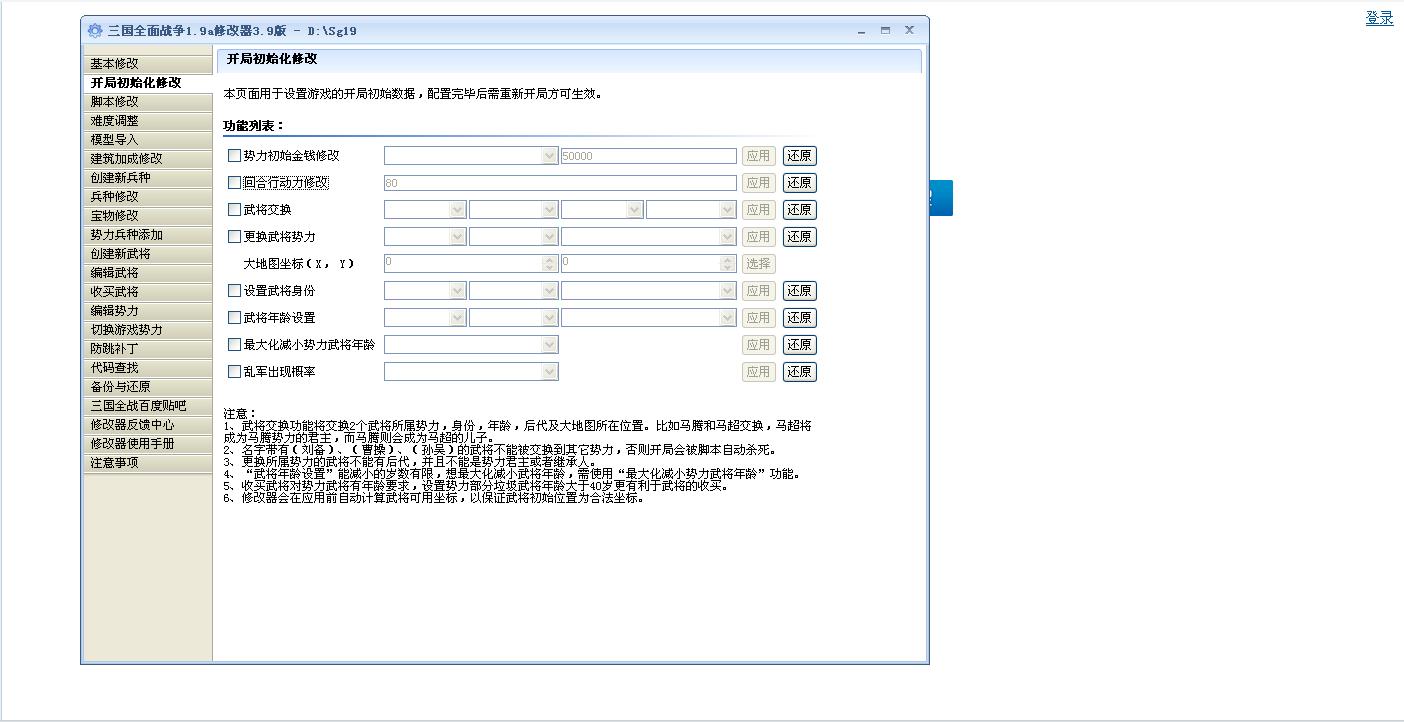Open the 乱军出现概率 dropdown list
This screenshot has width=1404, height=722.
click(x=551, y=371)
